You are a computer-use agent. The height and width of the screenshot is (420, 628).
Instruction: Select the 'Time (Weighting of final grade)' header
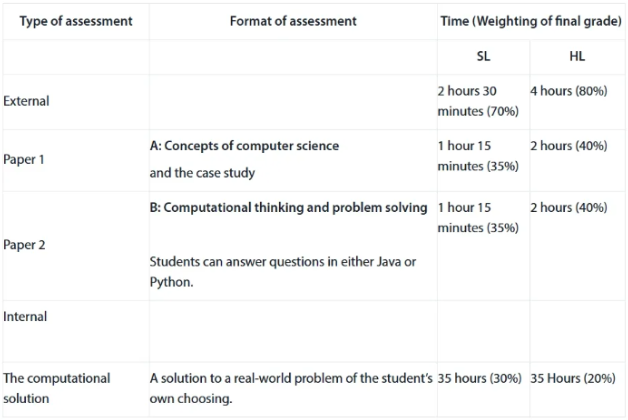click(531, 21)
